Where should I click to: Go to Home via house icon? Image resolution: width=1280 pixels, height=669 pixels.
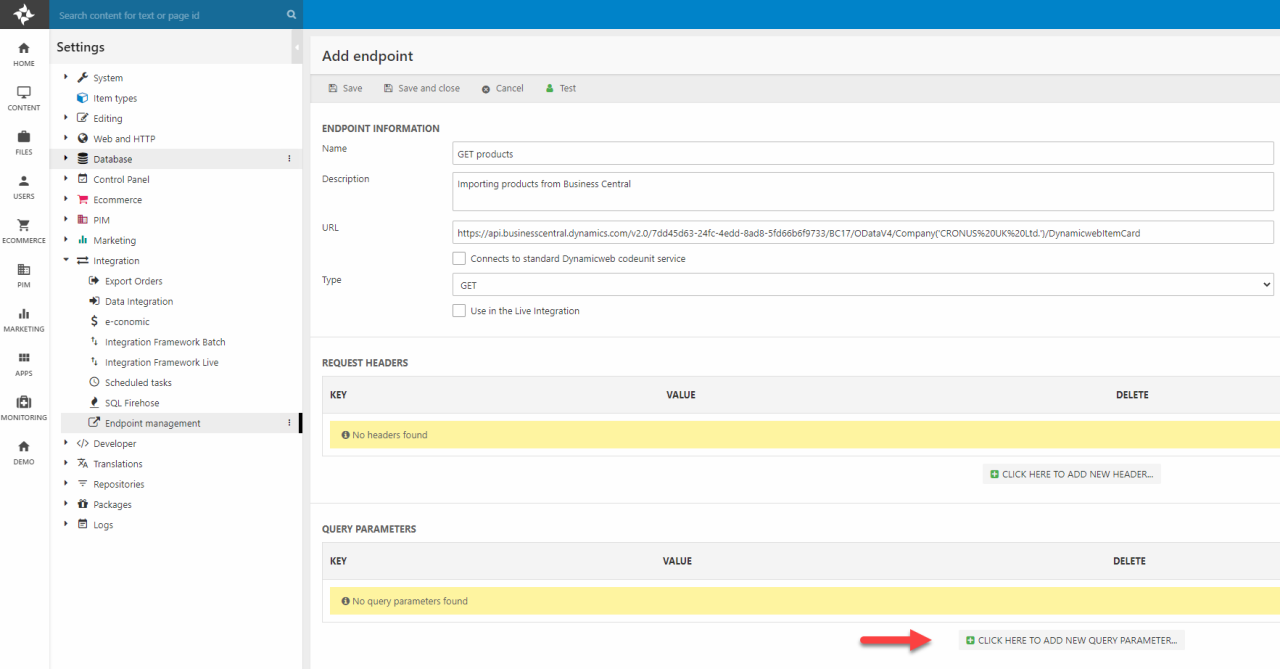(x=24, y=49)
